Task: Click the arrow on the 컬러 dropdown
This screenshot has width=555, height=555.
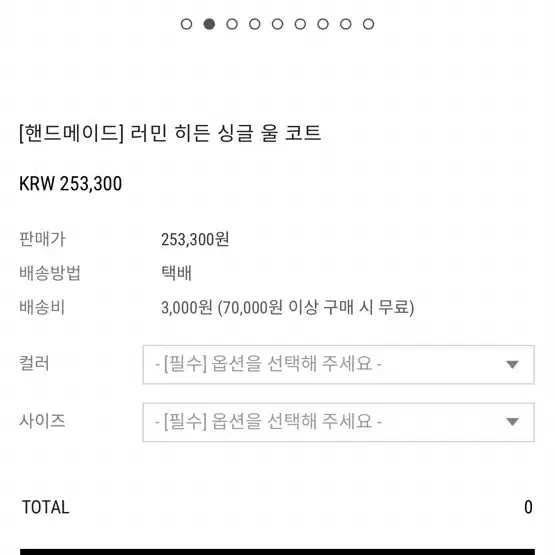Action: click(512, 364)
